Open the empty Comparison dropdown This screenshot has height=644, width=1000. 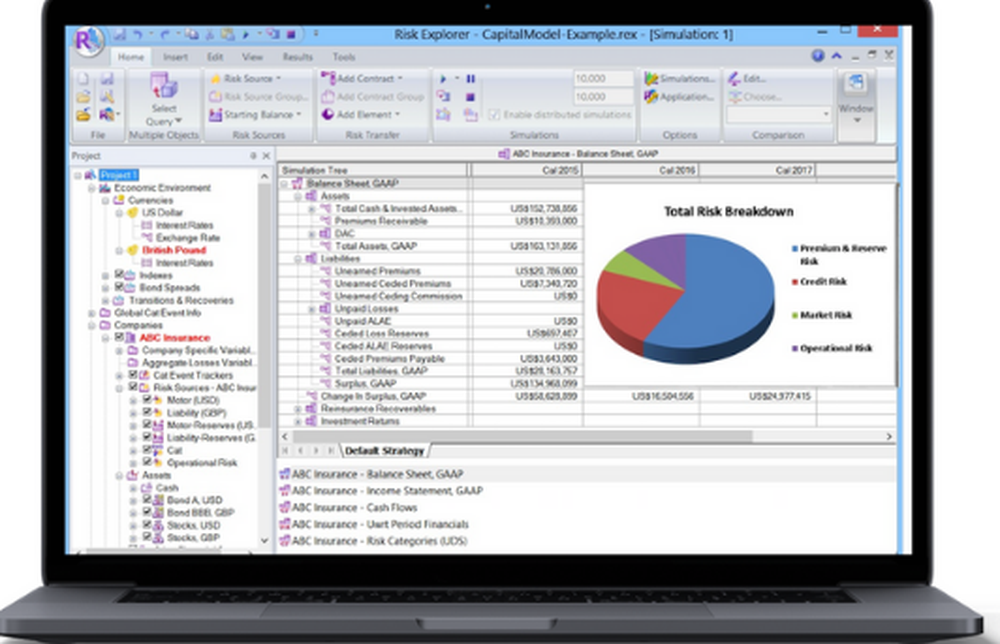[x=779, y=115]
